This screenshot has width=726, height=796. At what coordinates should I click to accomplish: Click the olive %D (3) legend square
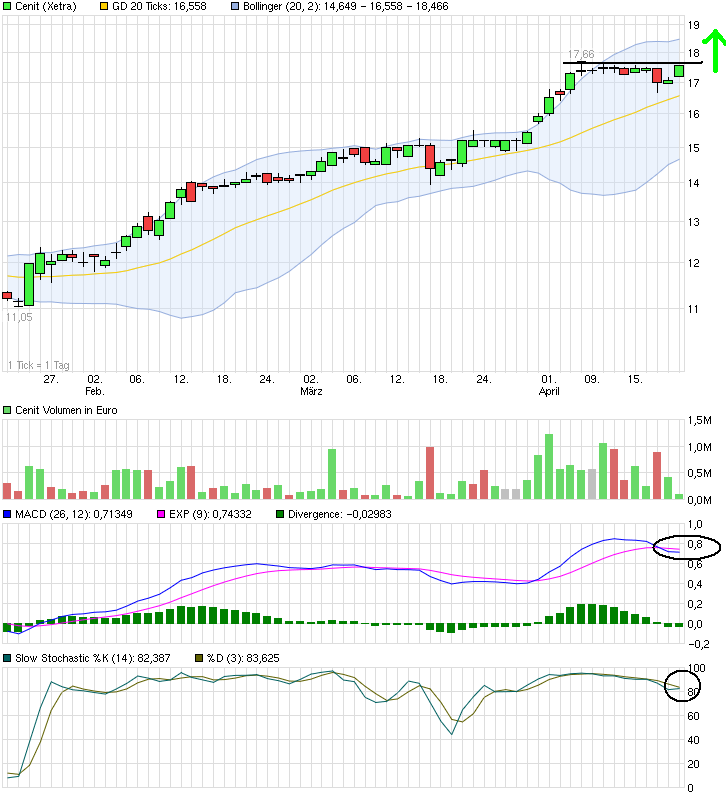200,657
